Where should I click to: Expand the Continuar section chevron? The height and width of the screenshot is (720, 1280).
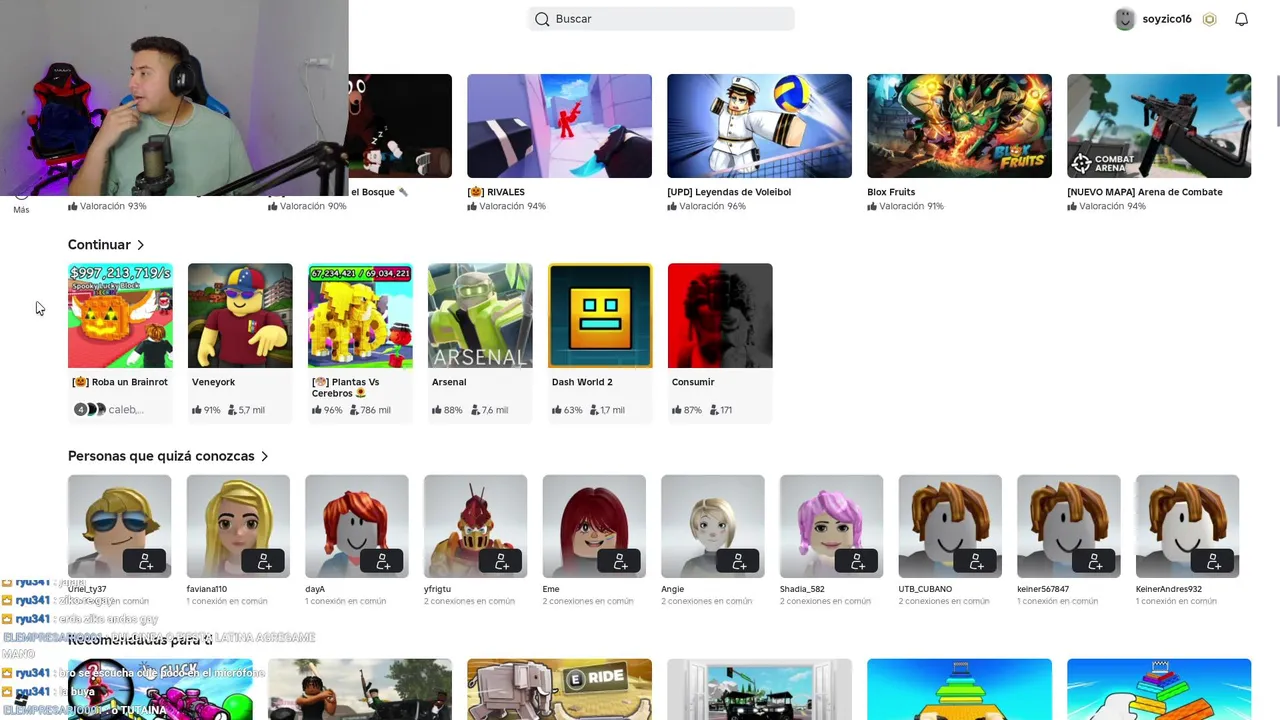point(141,245)
